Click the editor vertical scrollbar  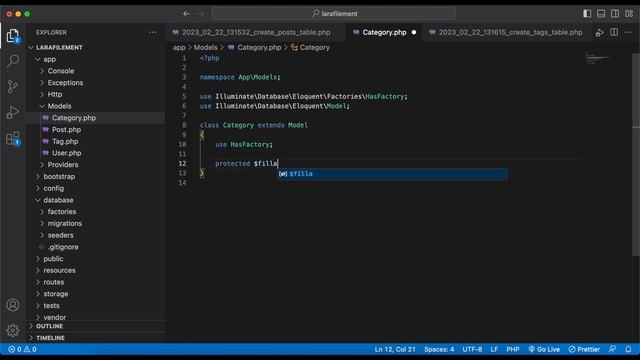click(x=636, y=155)
